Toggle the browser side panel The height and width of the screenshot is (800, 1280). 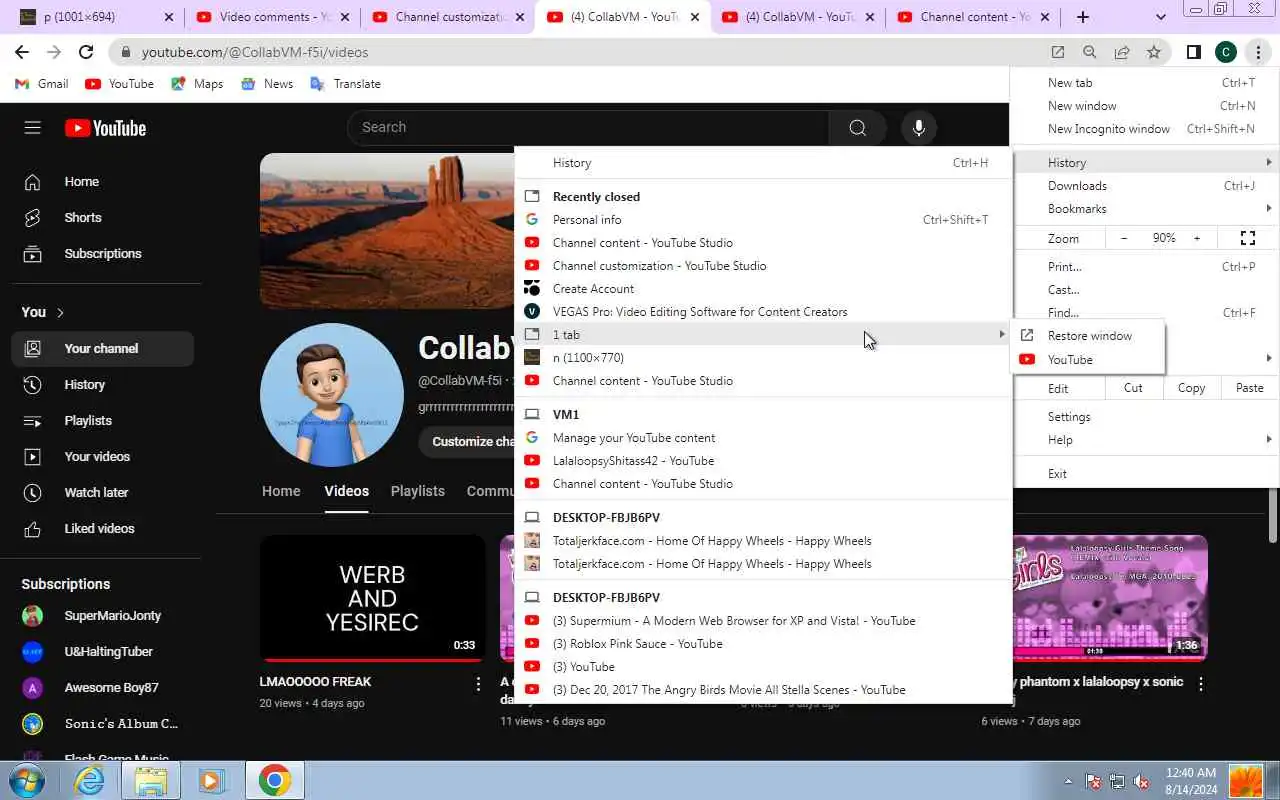point(1193,52)
